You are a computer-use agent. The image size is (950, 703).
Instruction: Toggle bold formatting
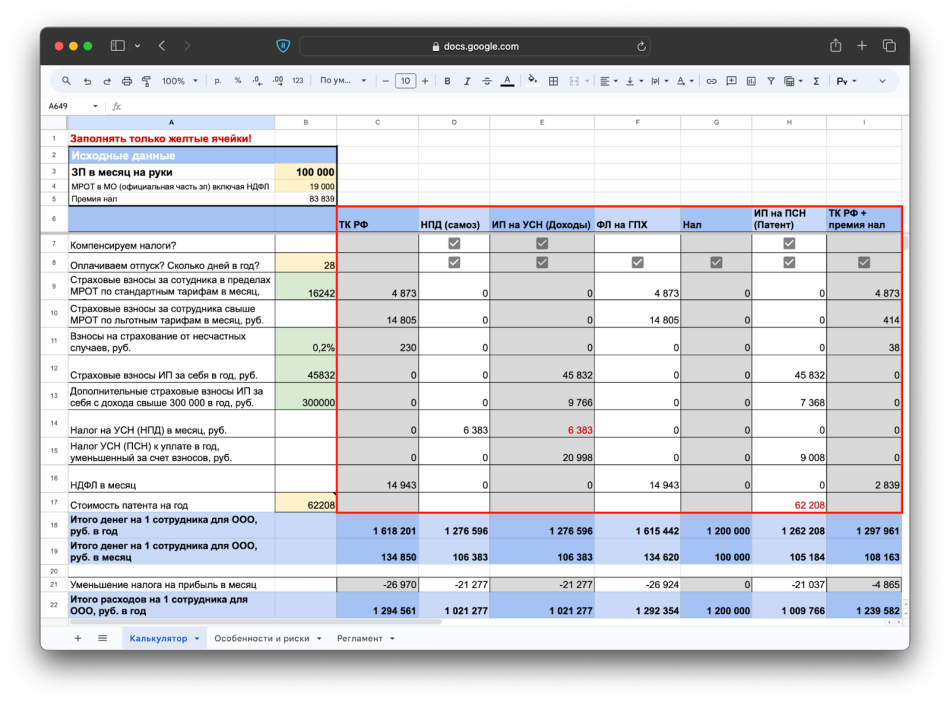click(447, 81)
